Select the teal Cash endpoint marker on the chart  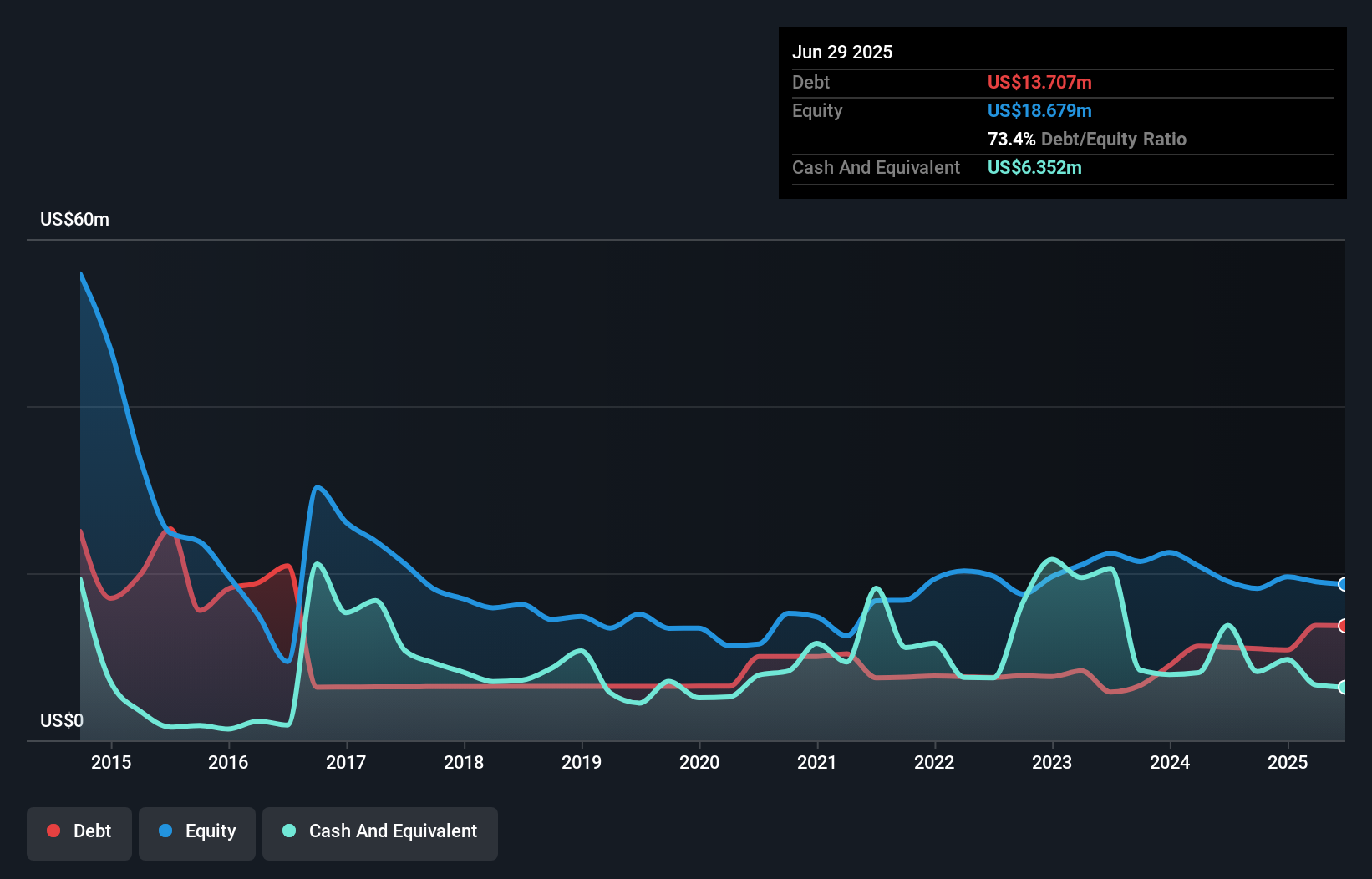coord(1344,687)
